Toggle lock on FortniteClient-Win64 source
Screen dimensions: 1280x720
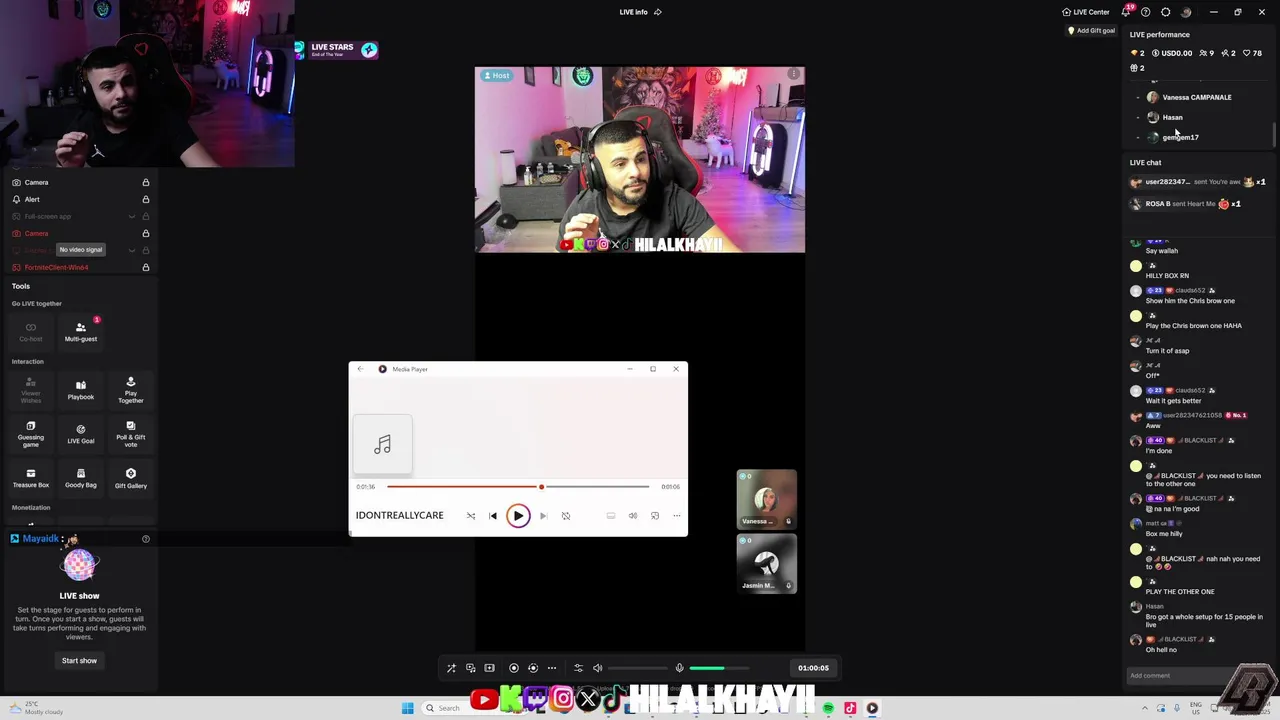click(x=146, y=267)
